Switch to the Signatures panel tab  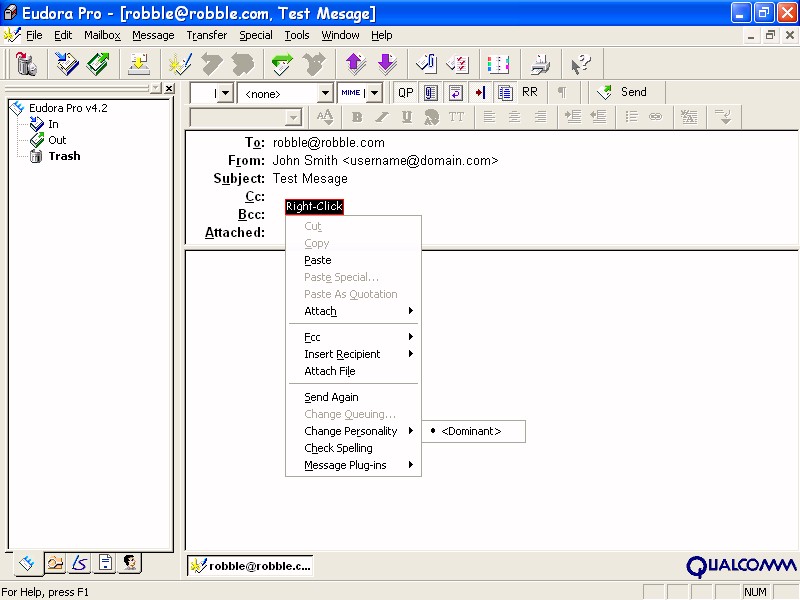[80, 563]
